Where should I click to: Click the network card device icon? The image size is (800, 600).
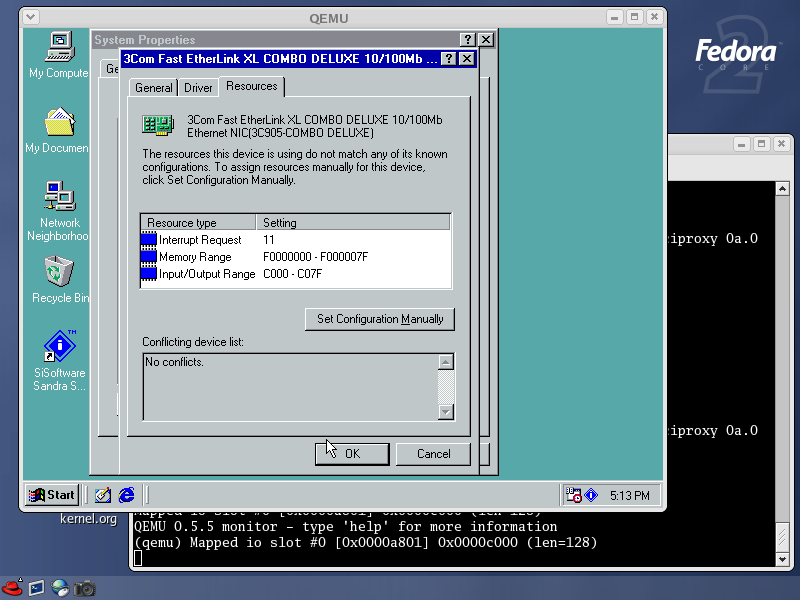click(x=158, y=126)
